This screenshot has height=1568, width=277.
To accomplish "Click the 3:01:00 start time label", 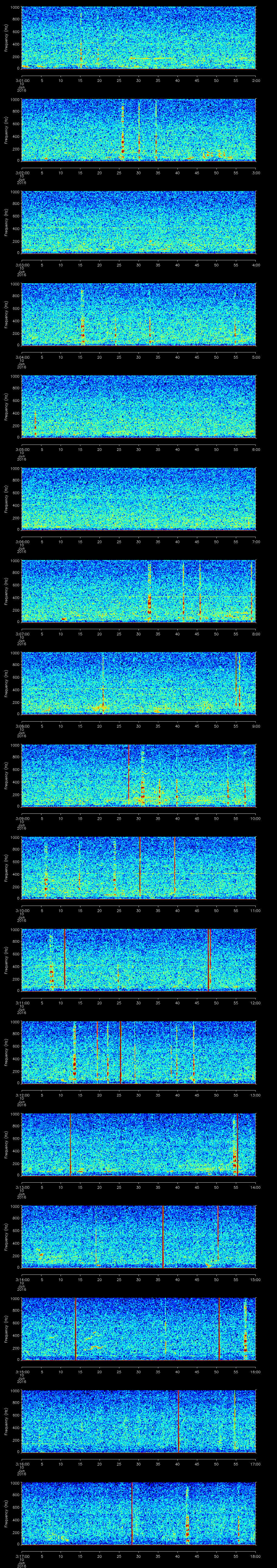I will click(x=22, y=80).
